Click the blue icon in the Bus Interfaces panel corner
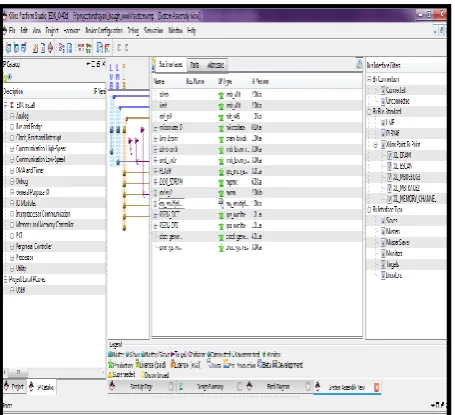 (x=359, y=64)
